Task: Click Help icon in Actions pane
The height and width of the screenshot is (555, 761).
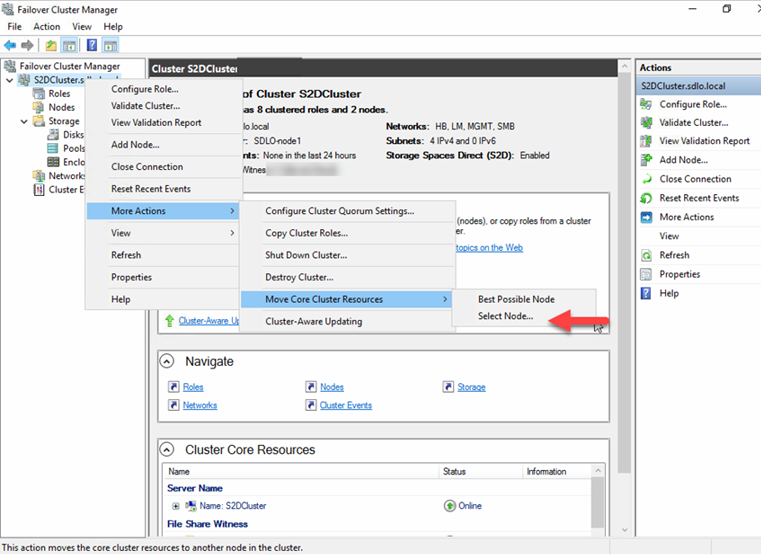Action: [646, 293]
